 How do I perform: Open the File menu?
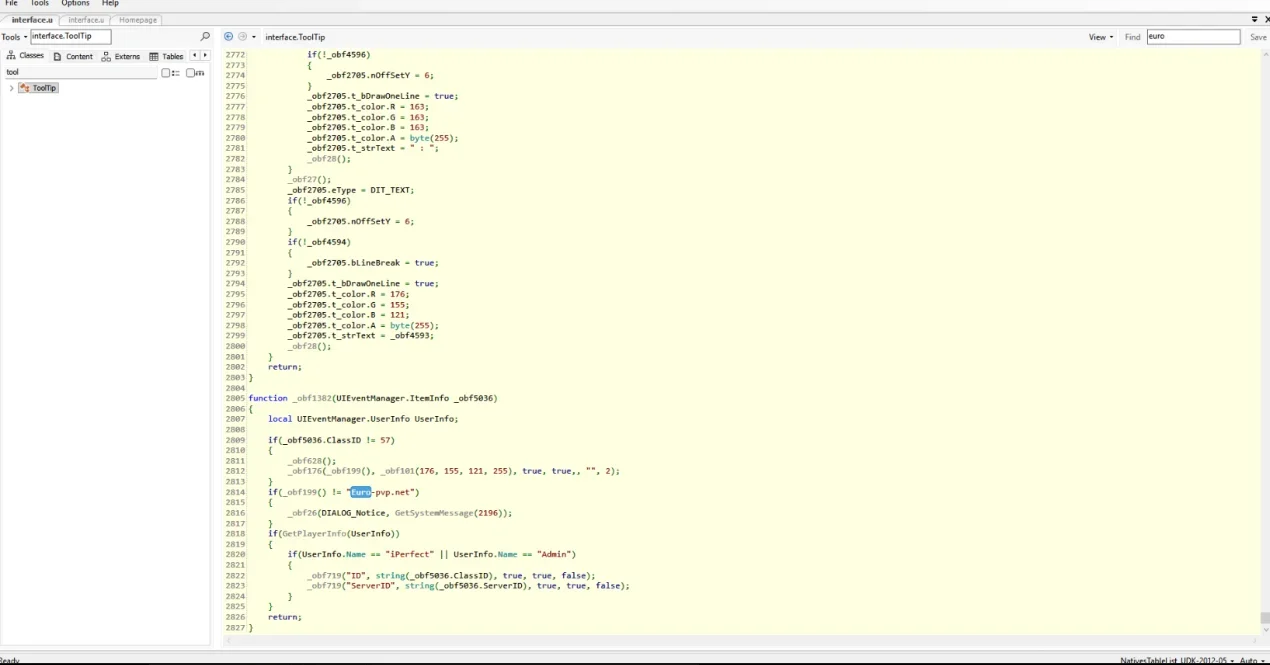[x=12, y=4]
